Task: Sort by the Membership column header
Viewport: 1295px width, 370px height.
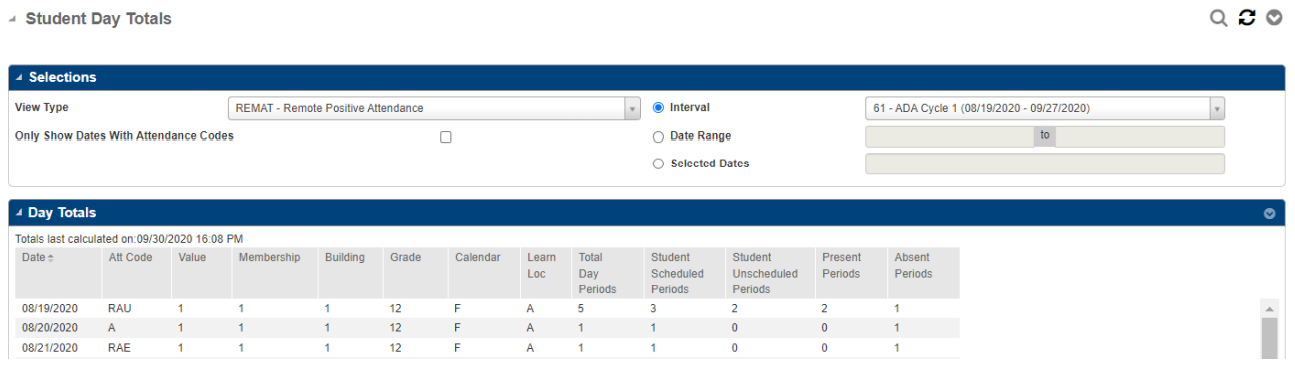Action: tap(274, 273)
